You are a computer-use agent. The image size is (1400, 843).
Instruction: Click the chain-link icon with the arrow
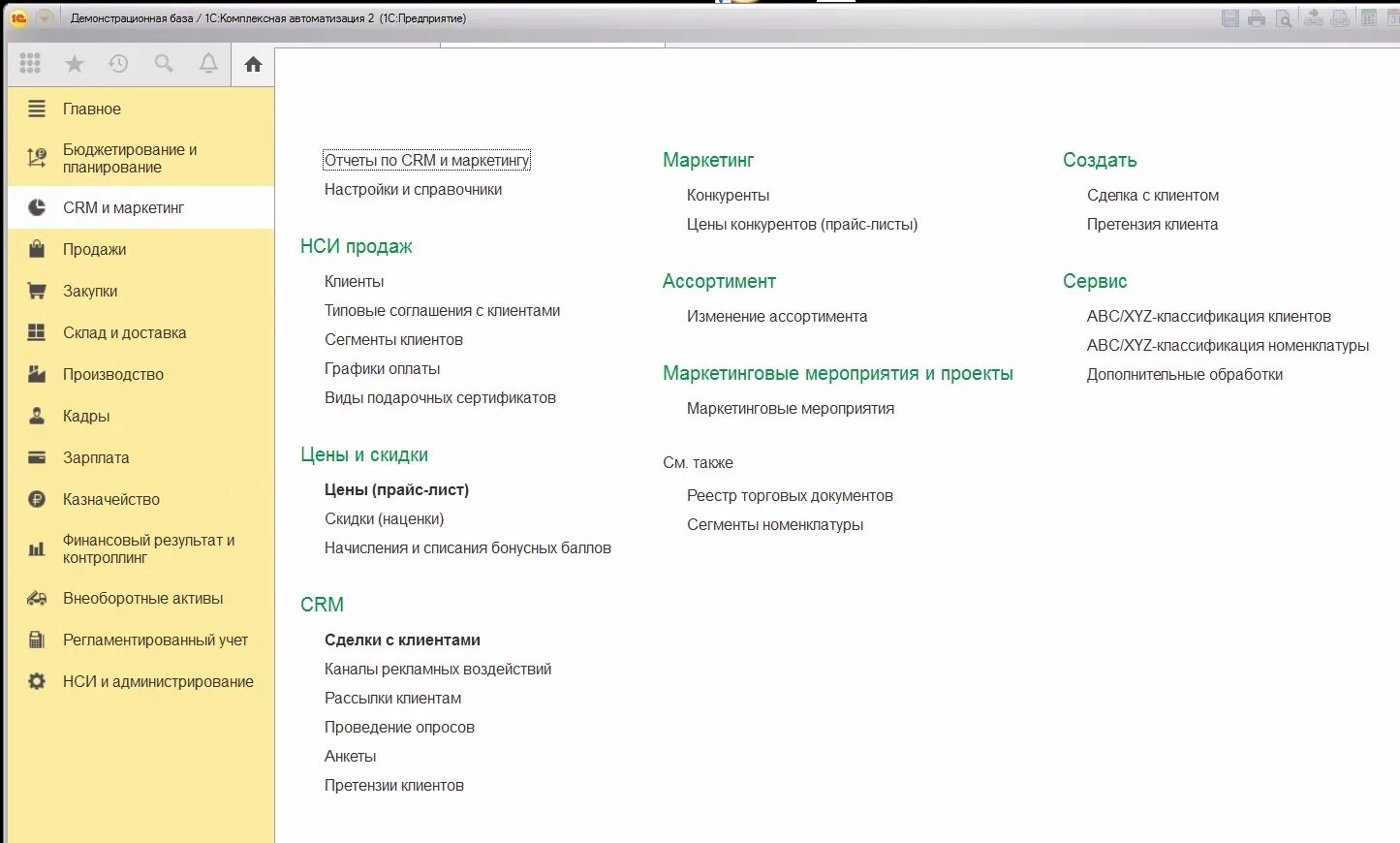pyautogui.click(x=1314, y=18)
